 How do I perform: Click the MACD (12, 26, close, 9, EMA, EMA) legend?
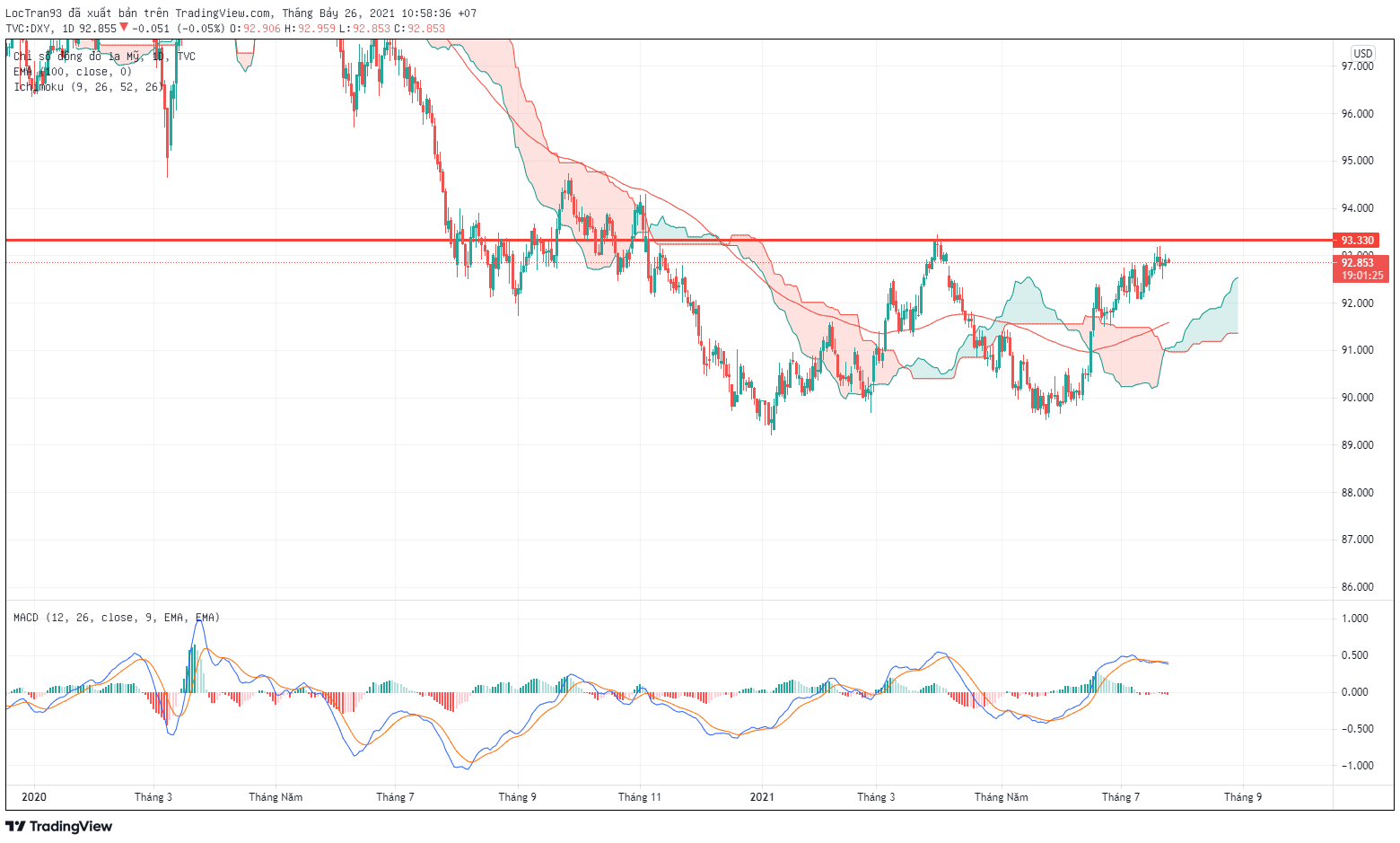(x=117, y=618)
